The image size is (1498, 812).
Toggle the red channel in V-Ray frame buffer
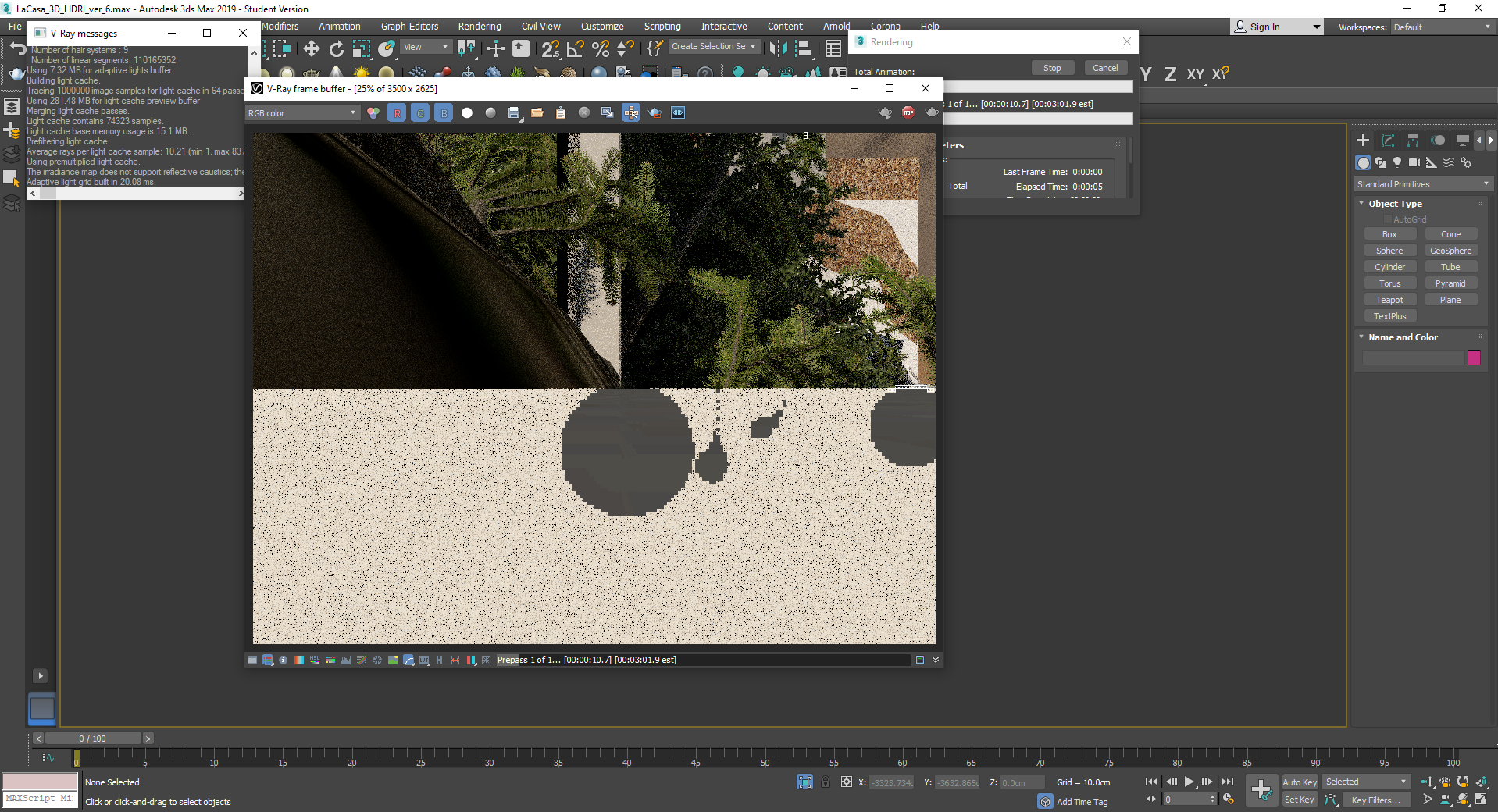point(397,113)
